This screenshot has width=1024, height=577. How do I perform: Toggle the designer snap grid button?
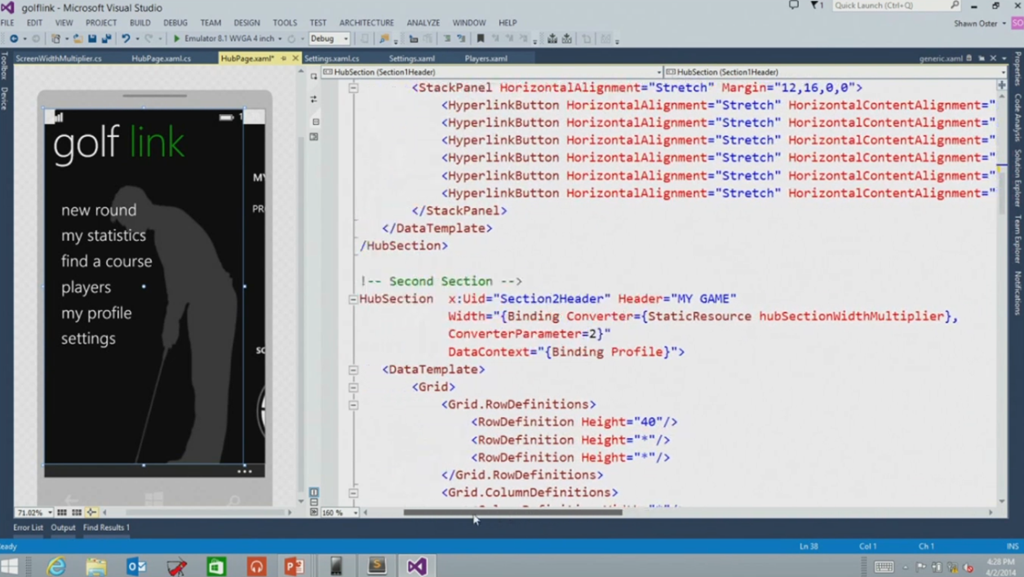coord(61,512)
